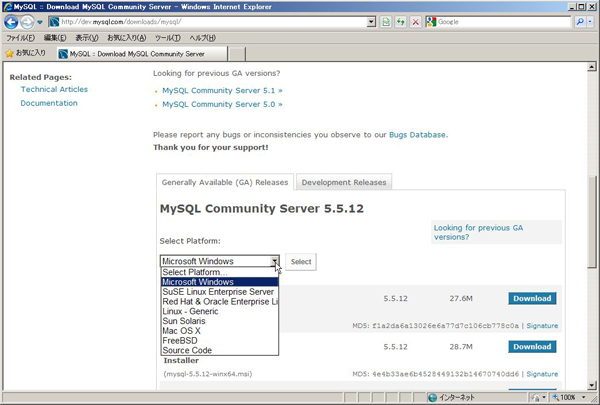Click Download button for 27.6M file

point(532,299)
